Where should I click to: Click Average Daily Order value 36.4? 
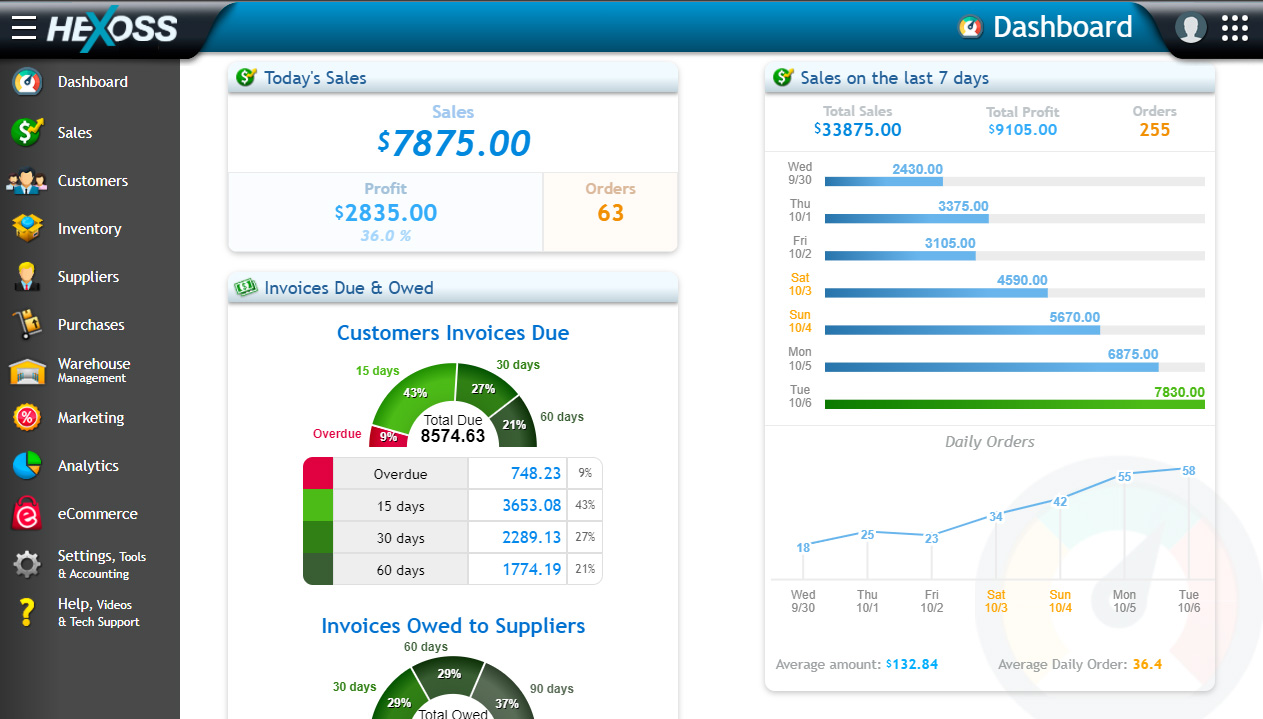point(1147,664)
